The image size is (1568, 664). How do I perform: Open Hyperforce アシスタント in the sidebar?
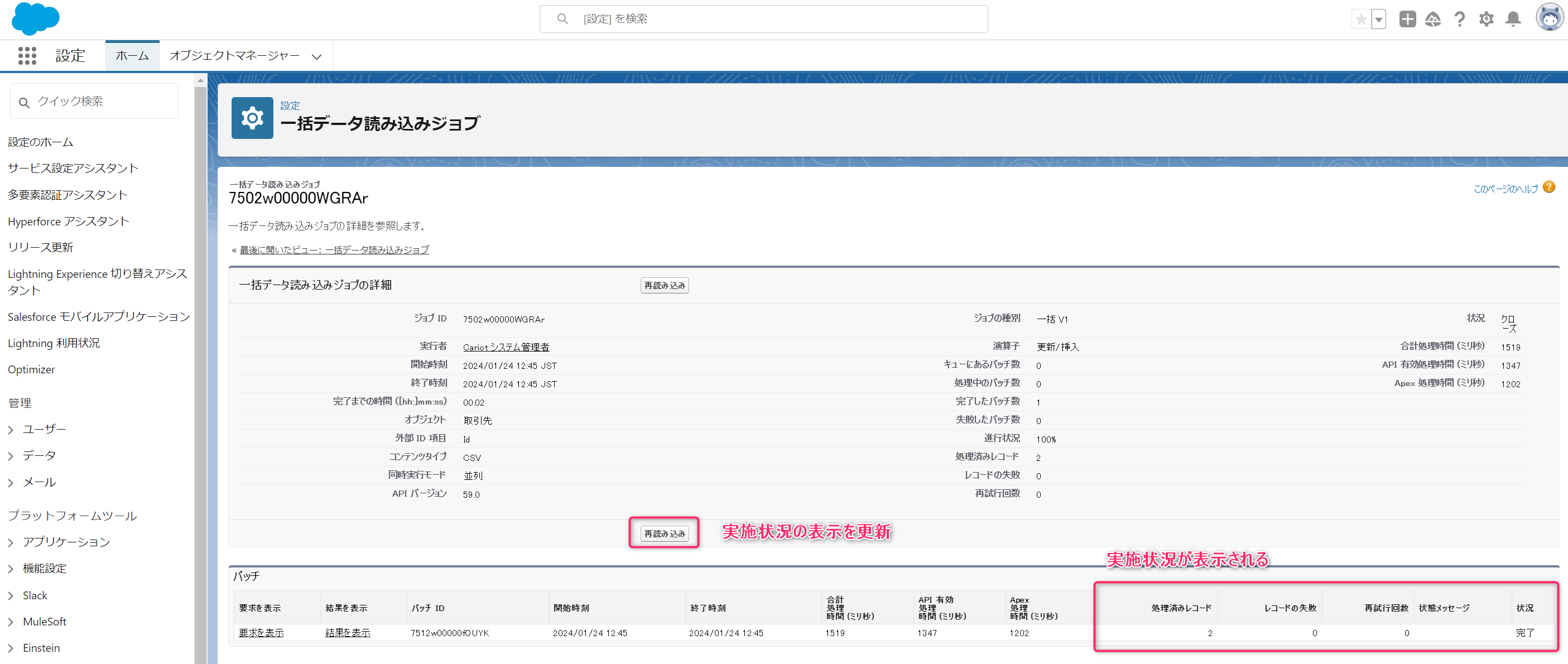click(68, 222)
